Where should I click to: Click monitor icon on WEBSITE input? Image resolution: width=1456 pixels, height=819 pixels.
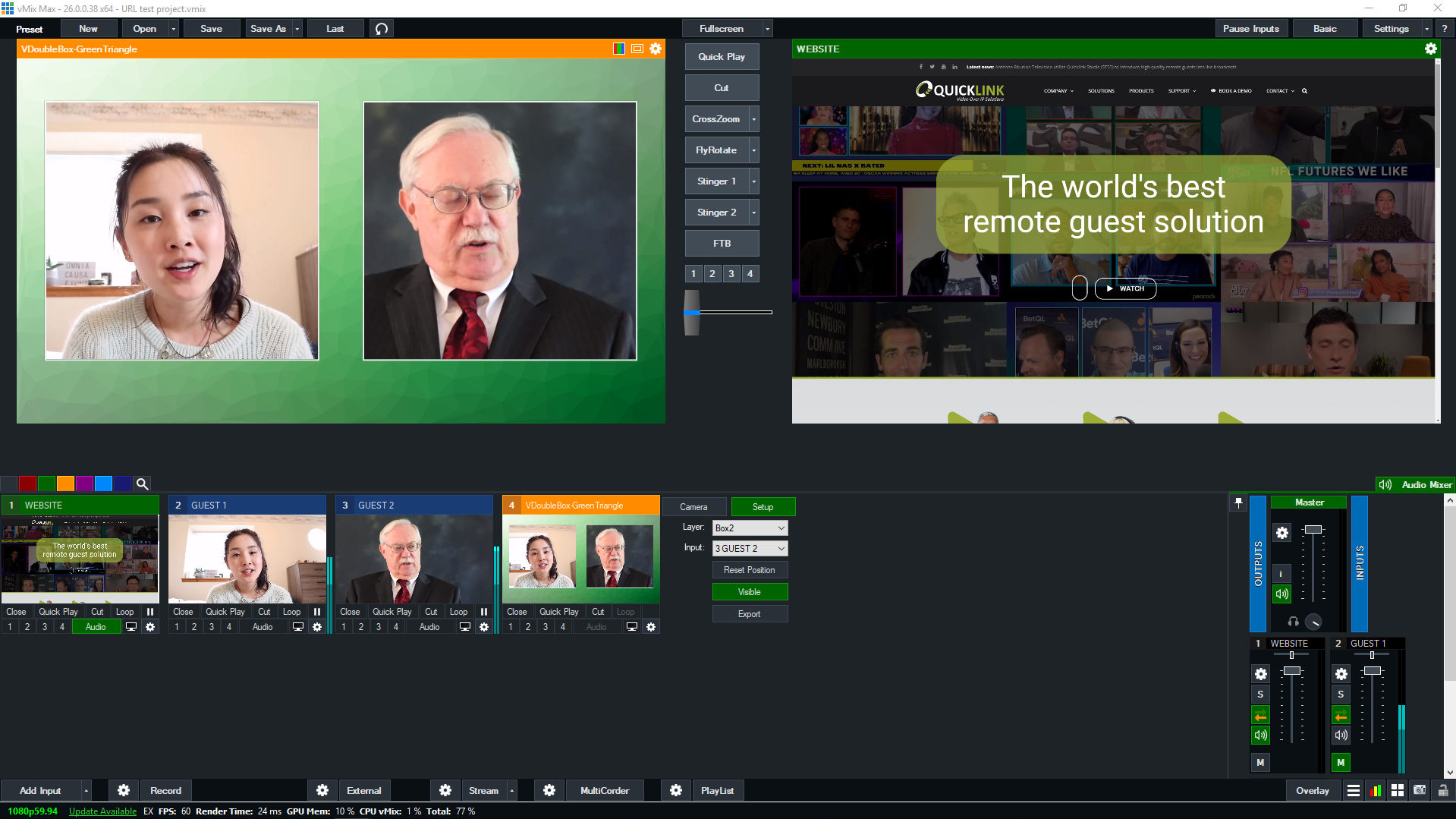(x=131, y=627)
